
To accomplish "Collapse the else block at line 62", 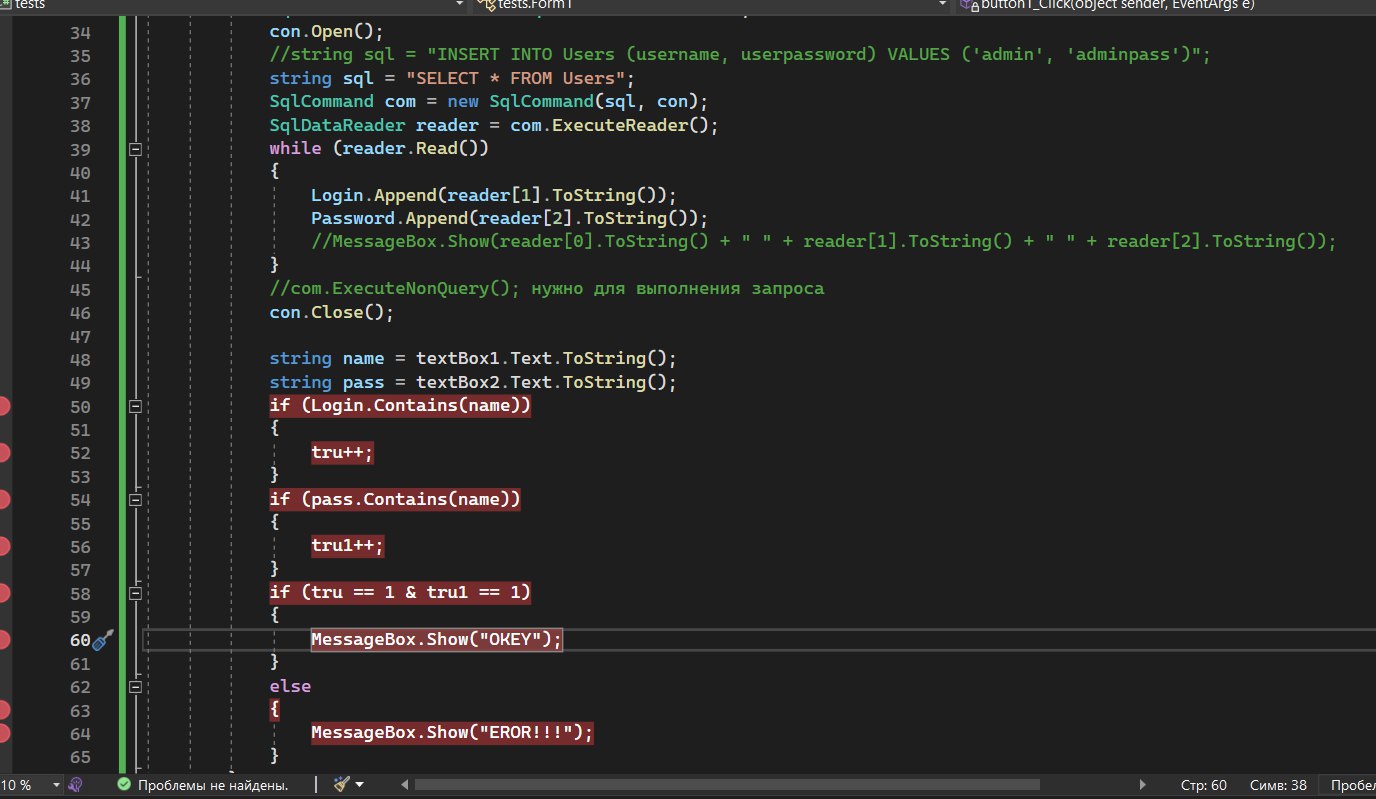I will coord(136,687).
